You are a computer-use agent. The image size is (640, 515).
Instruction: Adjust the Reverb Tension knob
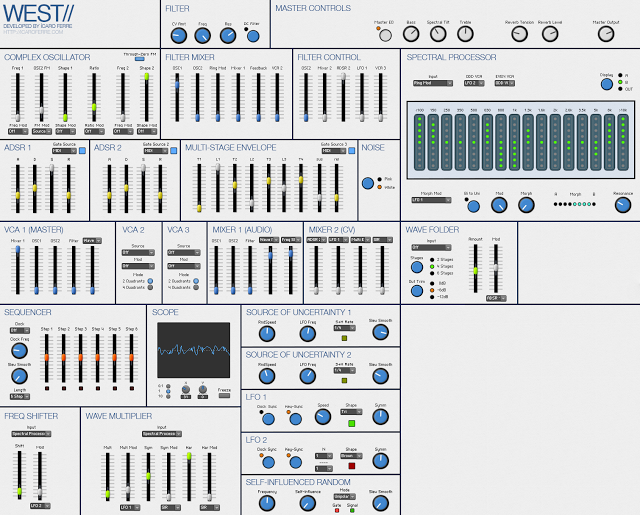[519, 34]
